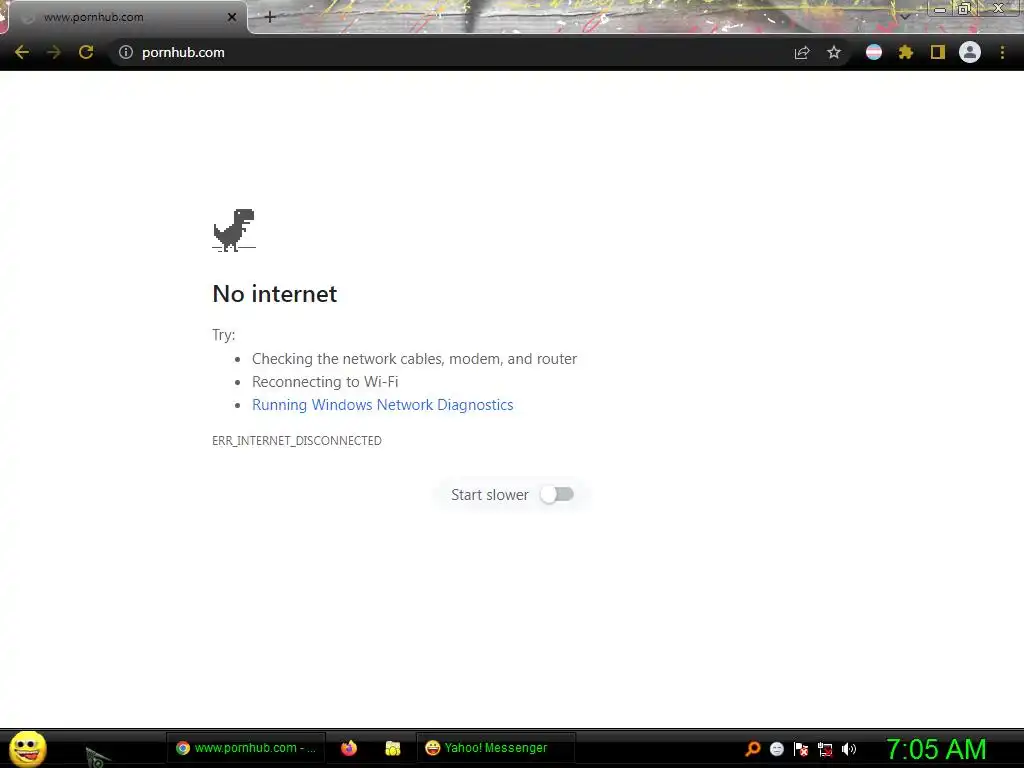The height and width of the screenshot is (768, 1024).
Task: Show the browser side panel
Action: click(x=938, y=52)
